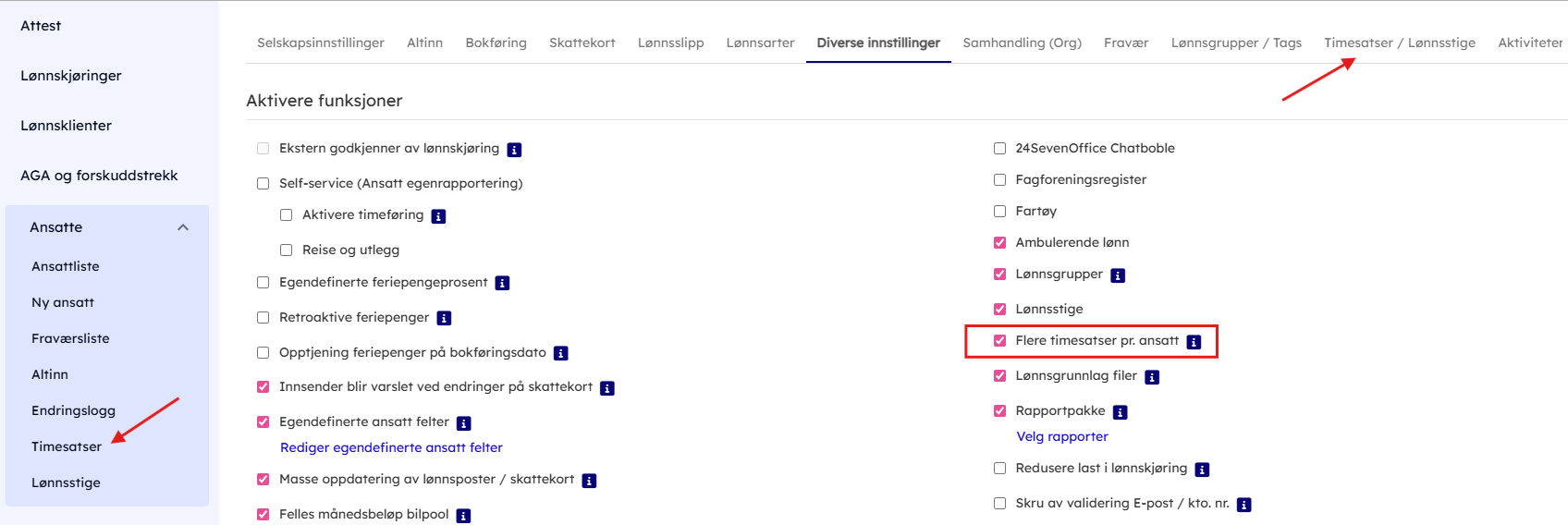Image resolution: width=1568 pixels, height=525 pixels.
Task: Show info for Retroaktive feriepenger
Action: pyautogui.click(x=444, y=319)
